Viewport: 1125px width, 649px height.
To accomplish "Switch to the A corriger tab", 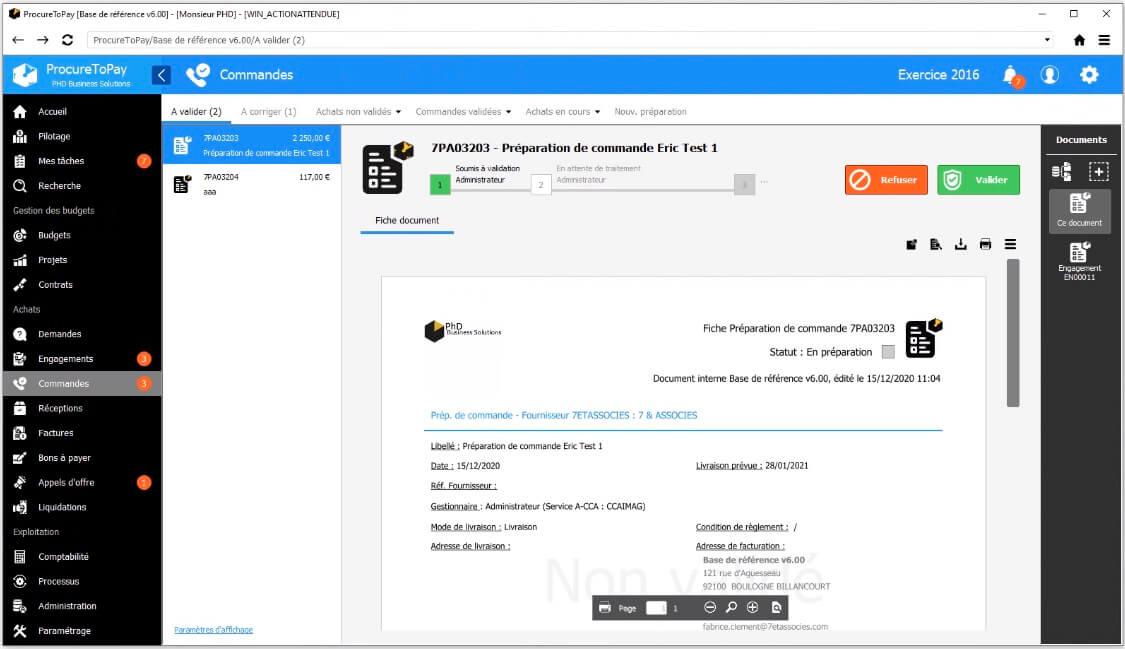I will 268,112.
